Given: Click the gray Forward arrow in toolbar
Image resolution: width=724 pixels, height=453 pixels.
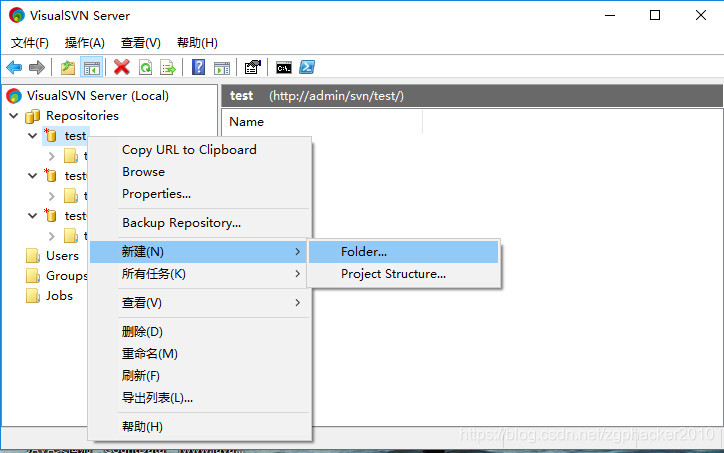Looking at the screenshot, I should point(37,67).
